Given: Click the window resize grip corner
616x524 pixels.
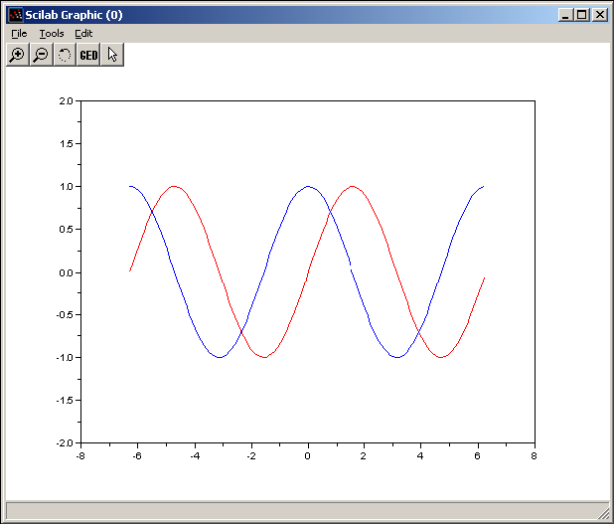Looking at the screenshot, I should click(x=603, y=513).
